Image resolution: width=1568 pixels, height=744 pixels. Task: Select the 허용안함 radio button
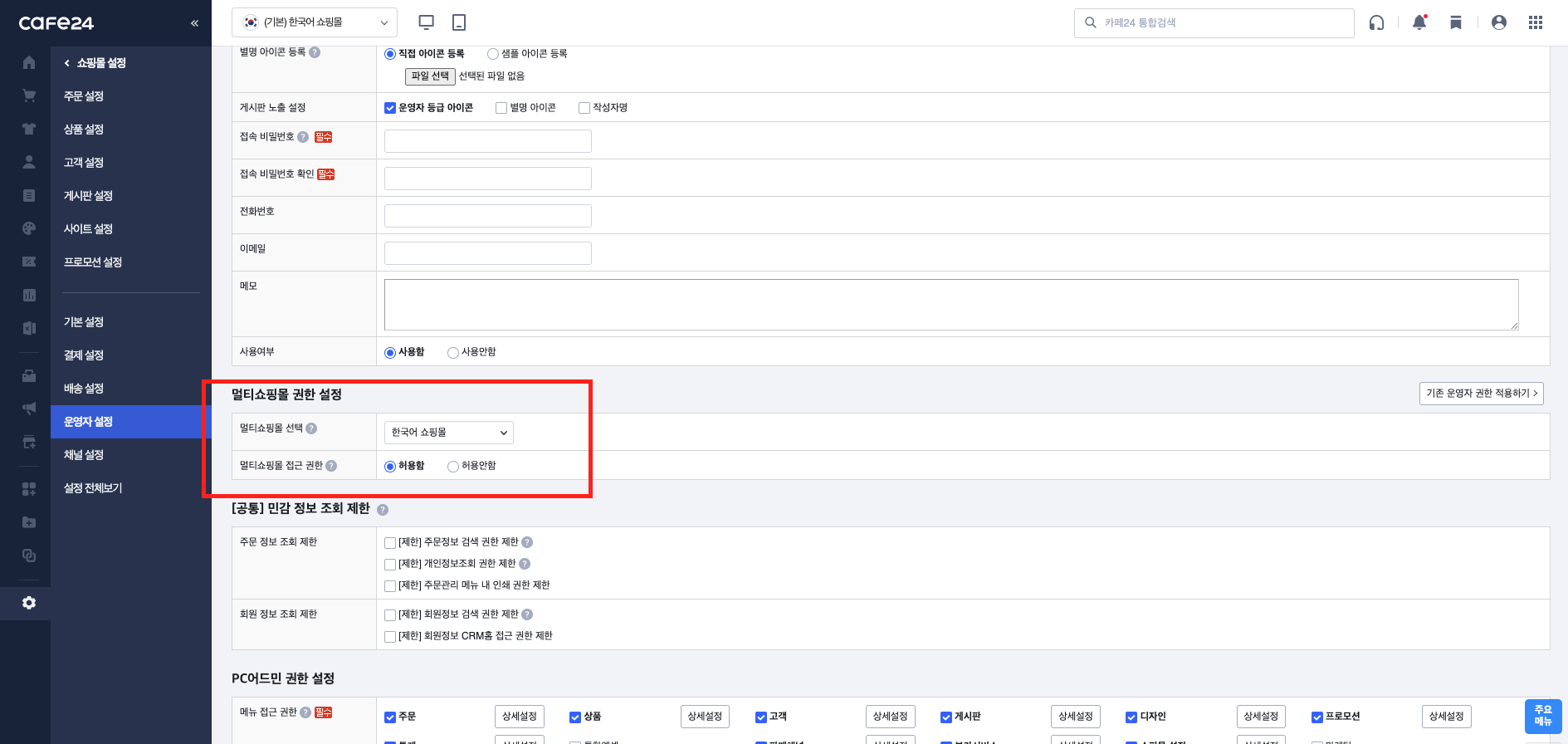(x=453, y=467)
